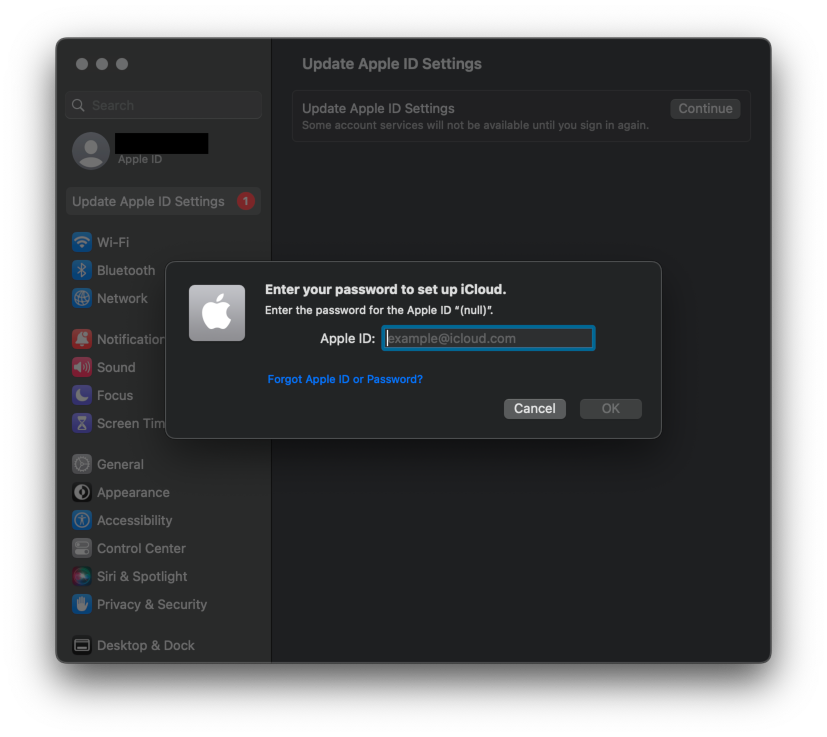Click the Continue button

point(705,109)
